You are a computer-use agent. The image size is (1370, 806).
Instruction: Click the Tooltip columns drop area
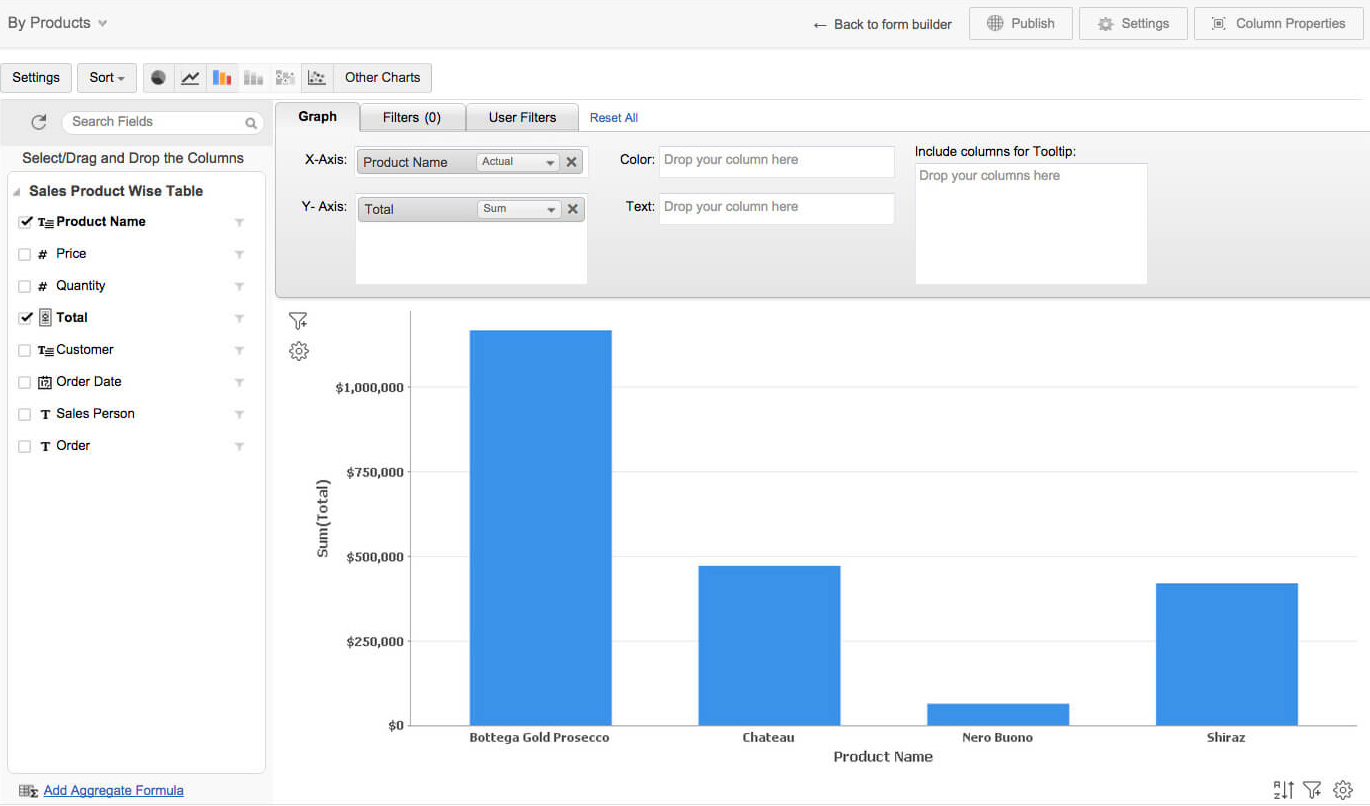[1031, 223]
